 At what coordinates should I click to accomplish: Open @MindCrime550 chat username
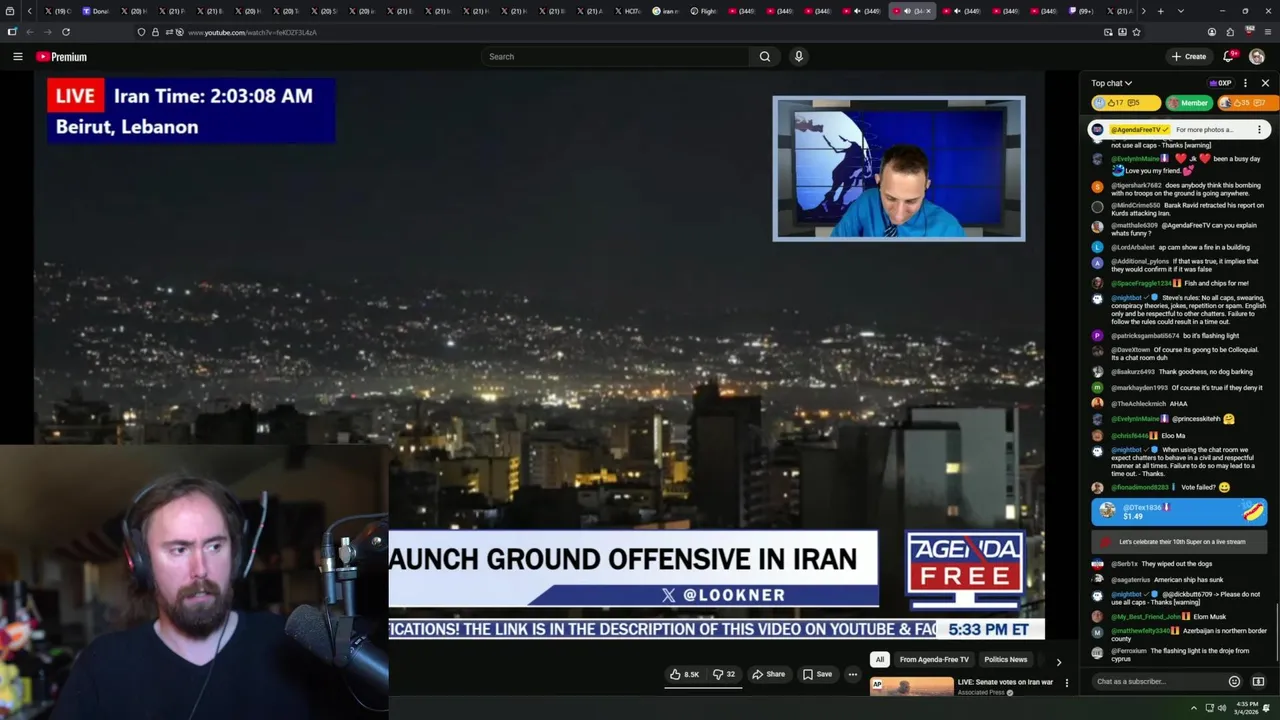(1135, 205)
